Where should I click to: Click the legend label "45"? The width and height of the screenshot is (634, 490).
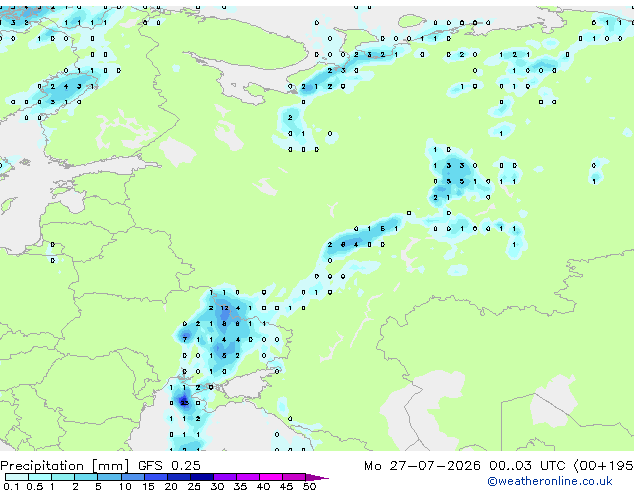(286, 486)
